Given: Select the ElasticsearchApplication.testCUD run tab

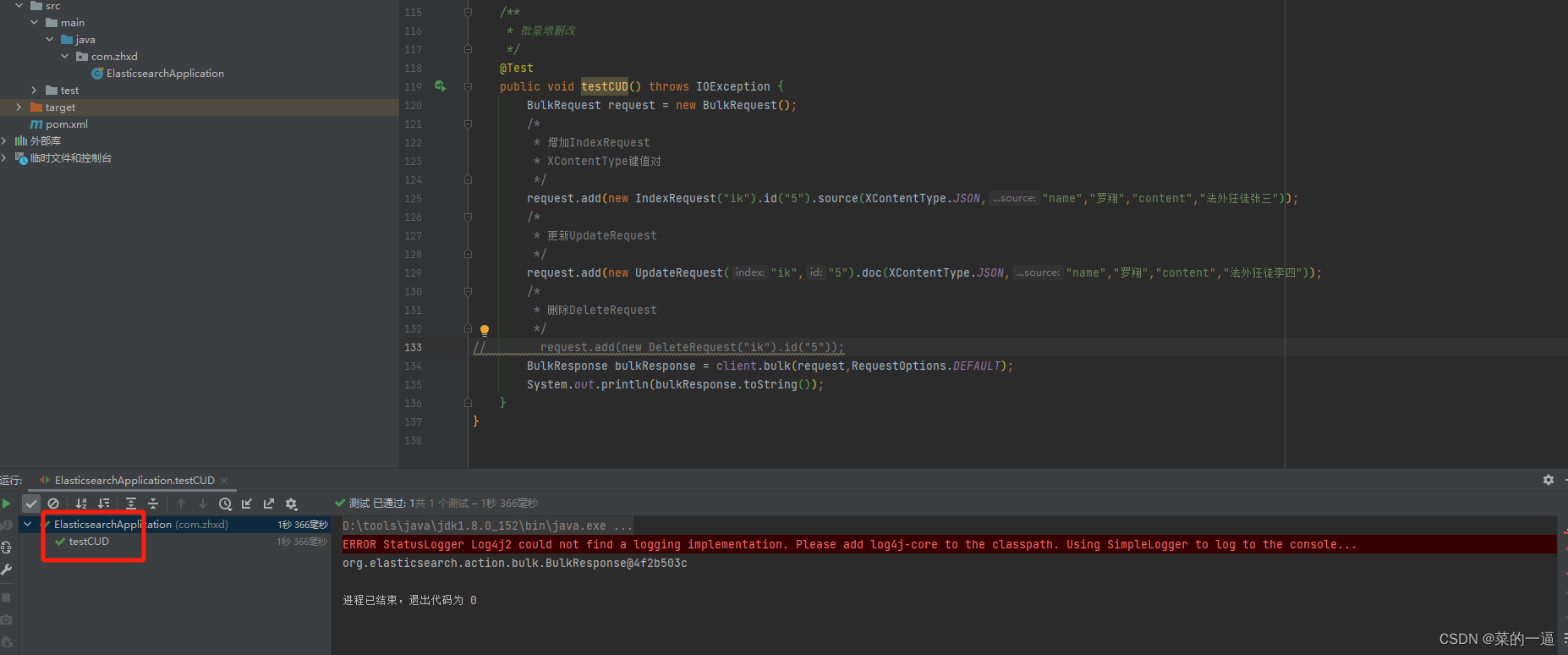Looking at the screenshot, I should coord(134,481).
